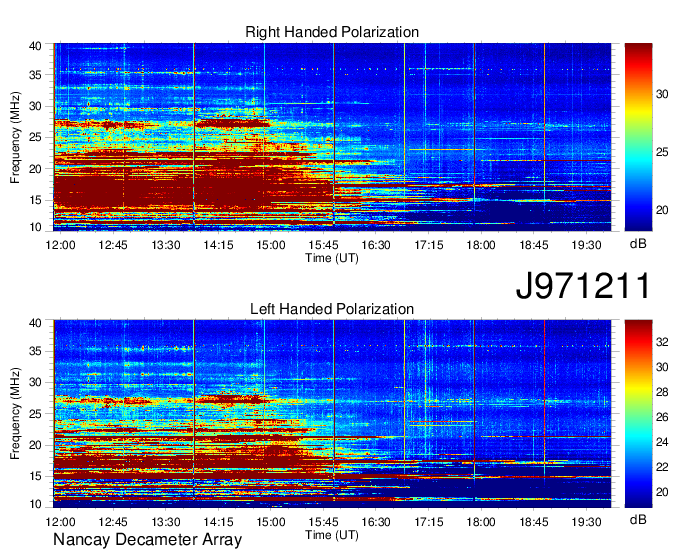Click the Right Handed Polarization spectrogram
The width and height of the screenshot is (680, 552).
[332, 137]
